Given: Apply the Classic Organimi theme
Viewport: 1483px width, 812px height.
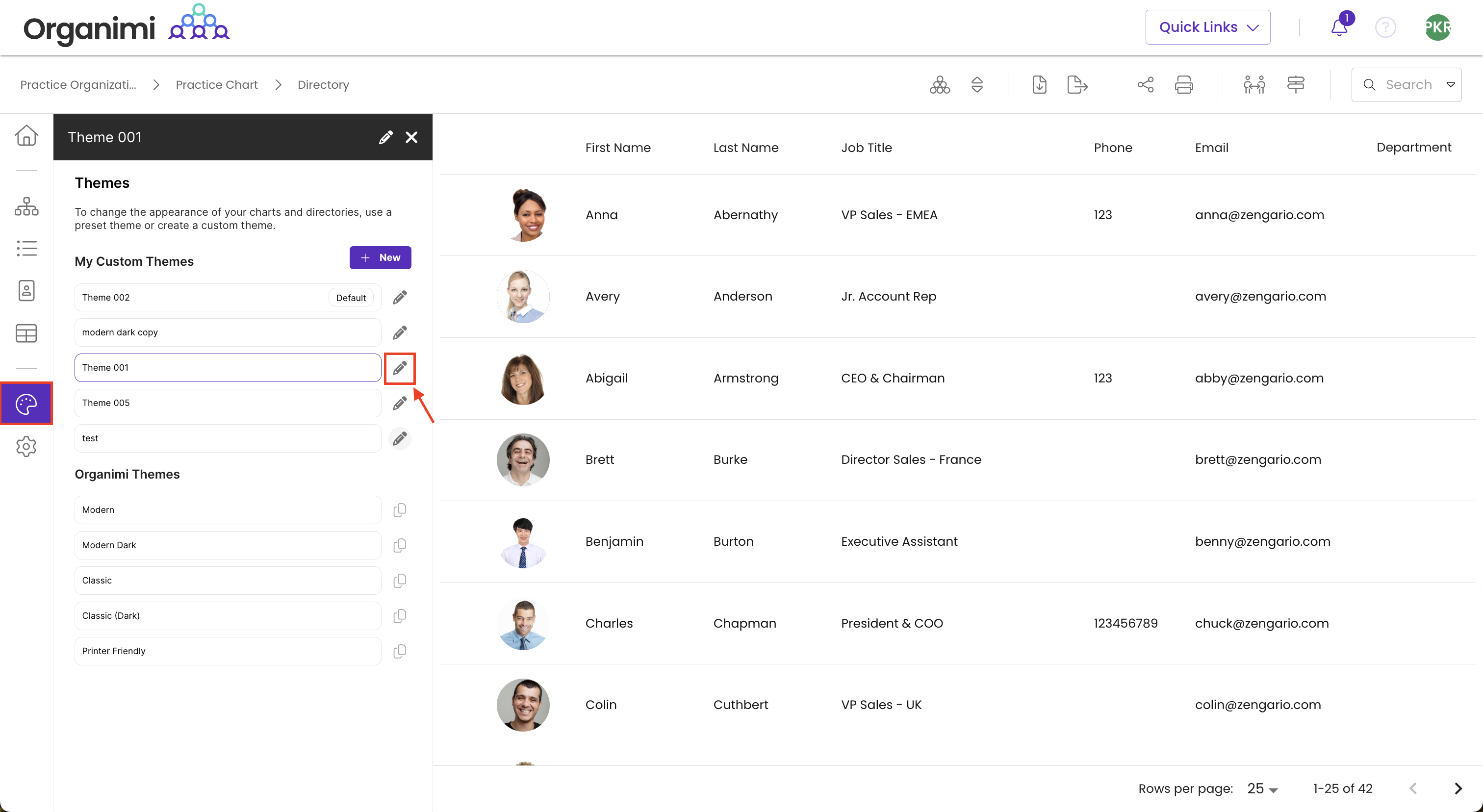Looking at the screenshot, I should [228, 580].
